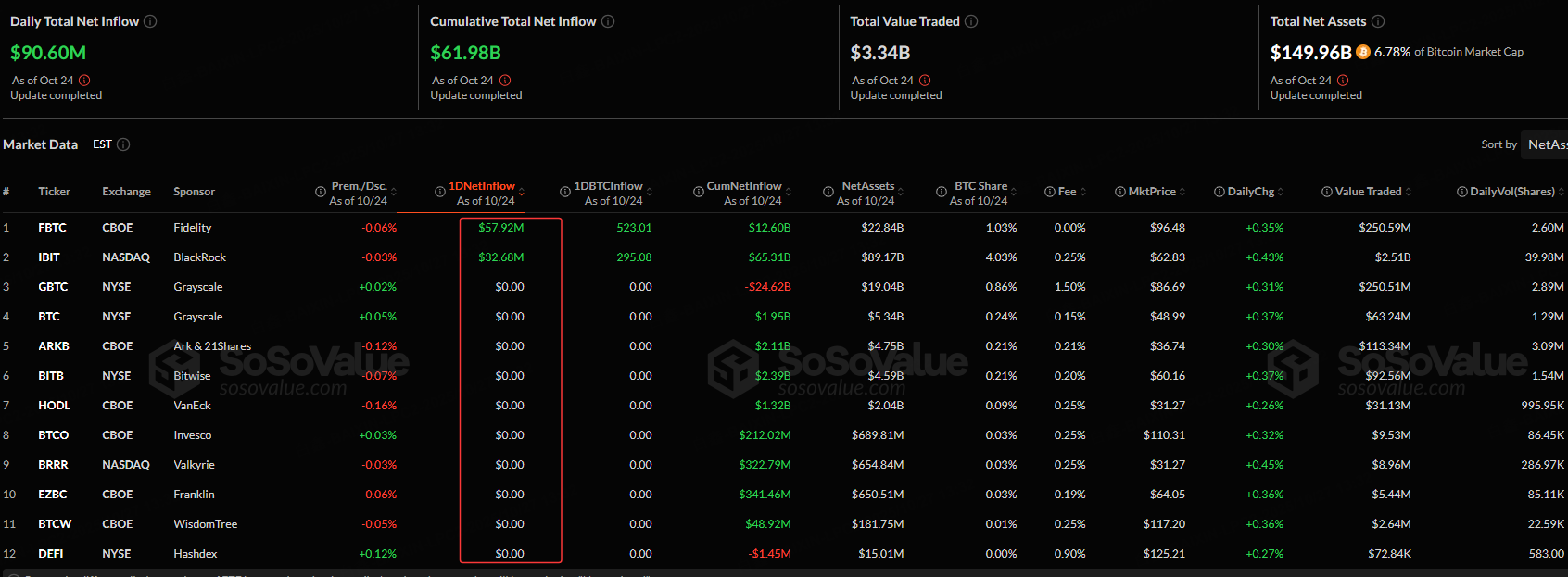Sort table by NetAssets column arrows
Image resolution: width=1568 pixels, height=577 pixels.
[x=902, y=192]
